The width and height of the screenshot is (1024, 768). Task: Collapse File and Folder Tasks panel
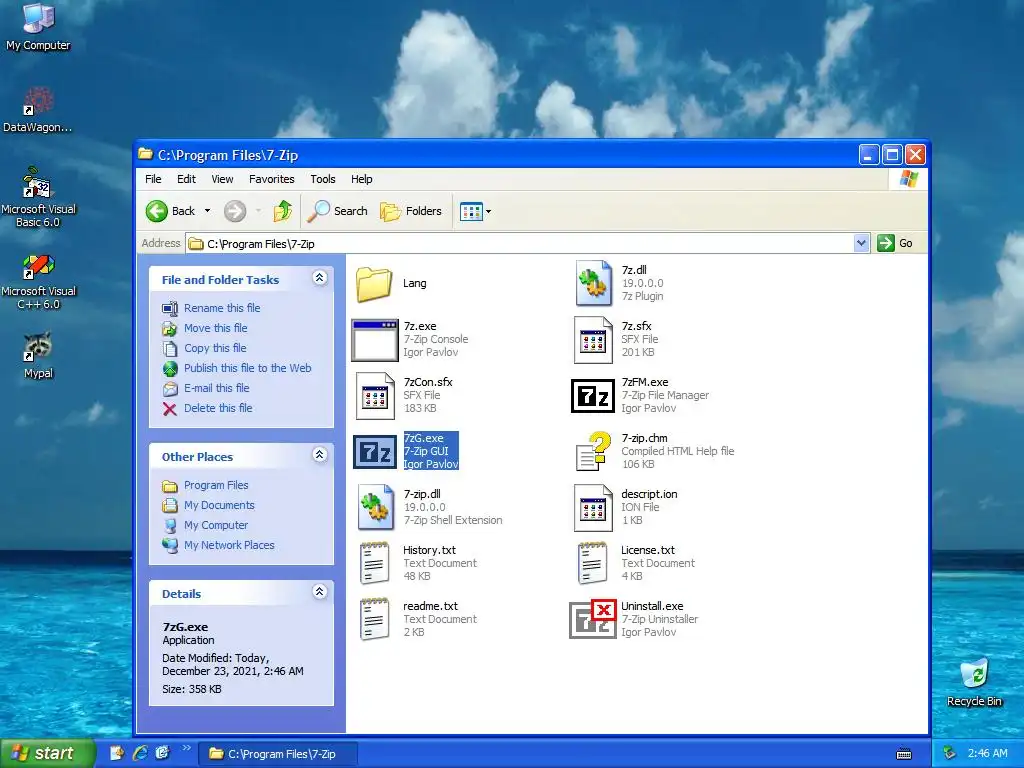tap(319, 278)
